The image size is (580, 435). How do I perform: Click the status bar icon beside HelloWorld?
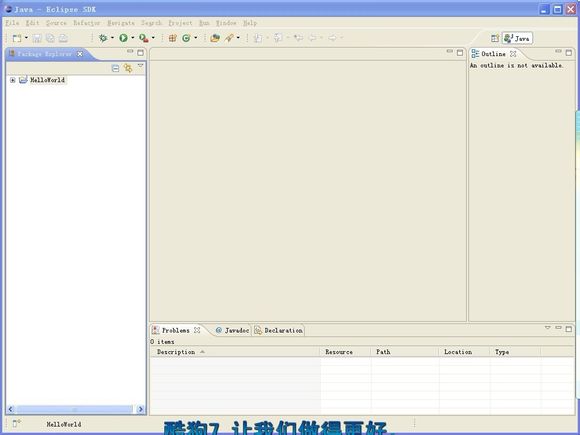click(17, 423)
